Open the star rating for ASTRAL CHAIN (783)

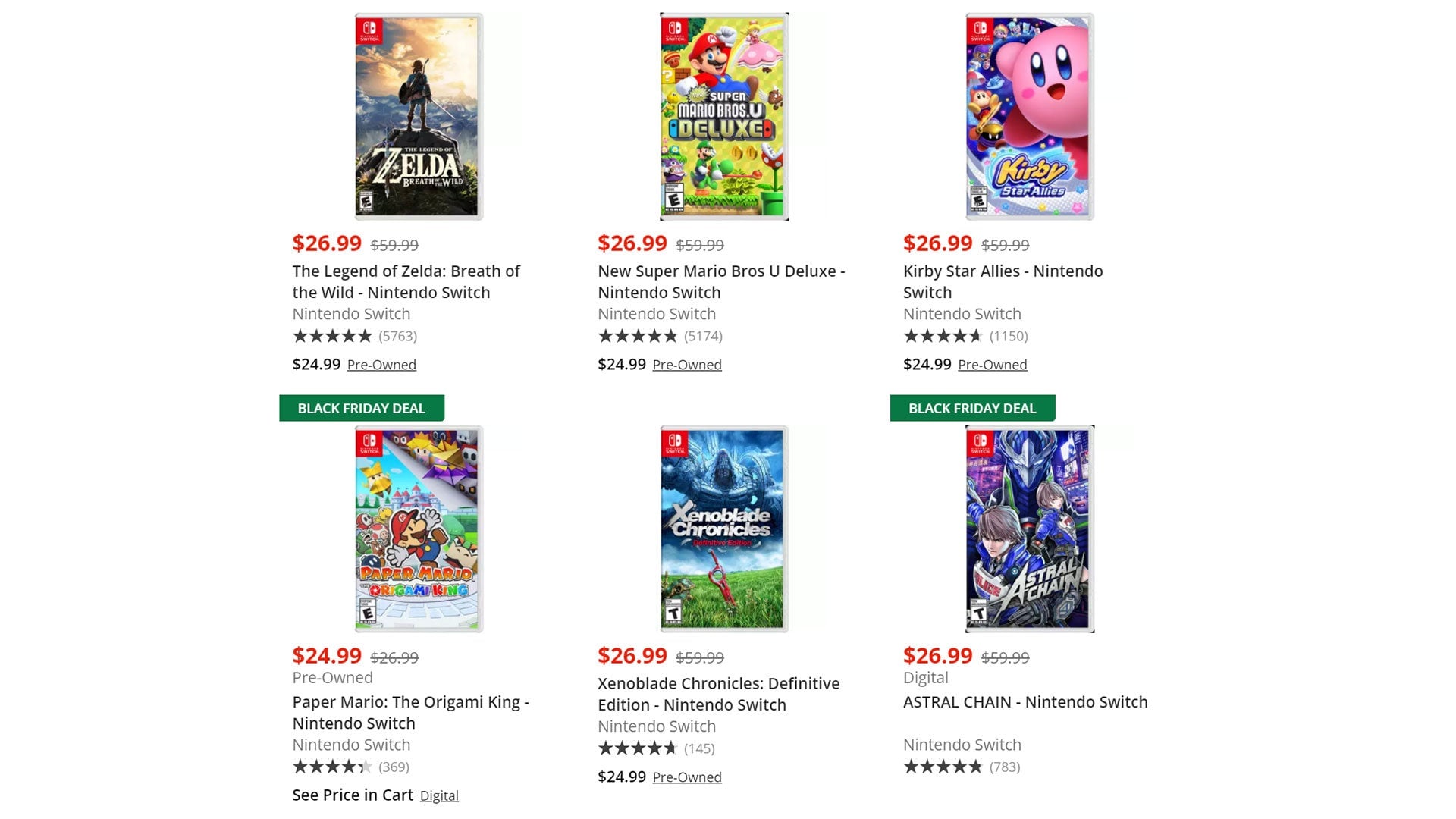[943, 767]
